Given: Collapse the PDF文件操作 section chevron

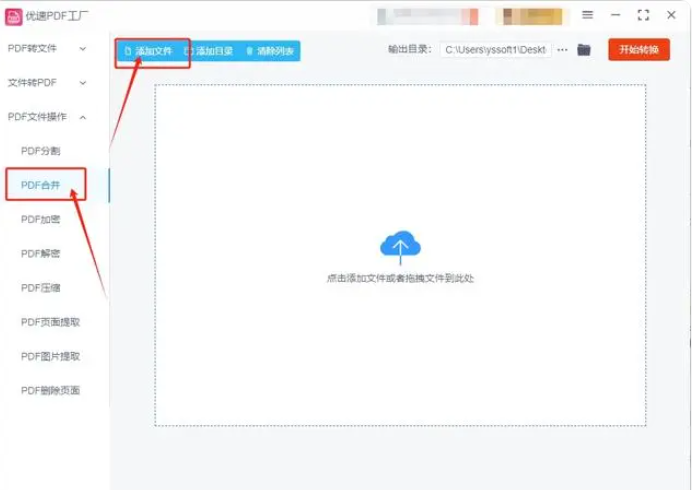Looking at the screenshot, I should click(83, 117).
